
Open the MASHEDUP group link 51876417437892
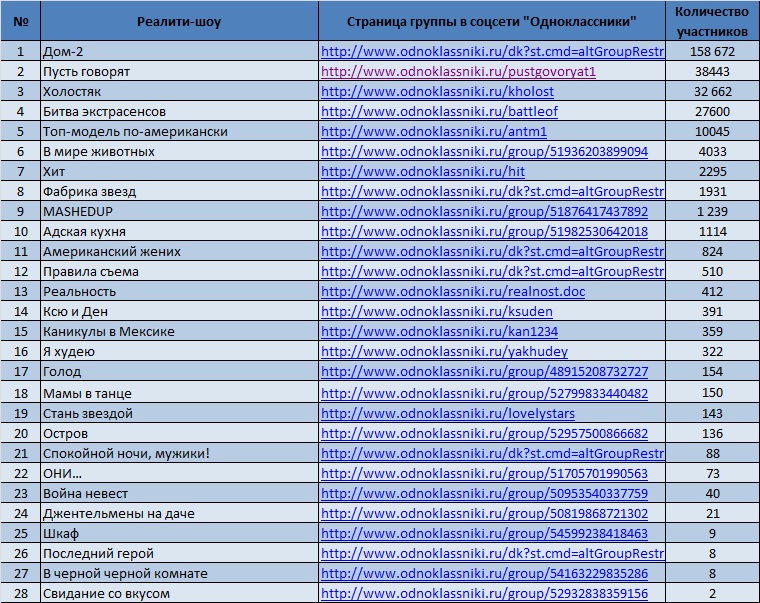(x=484, y=212)
